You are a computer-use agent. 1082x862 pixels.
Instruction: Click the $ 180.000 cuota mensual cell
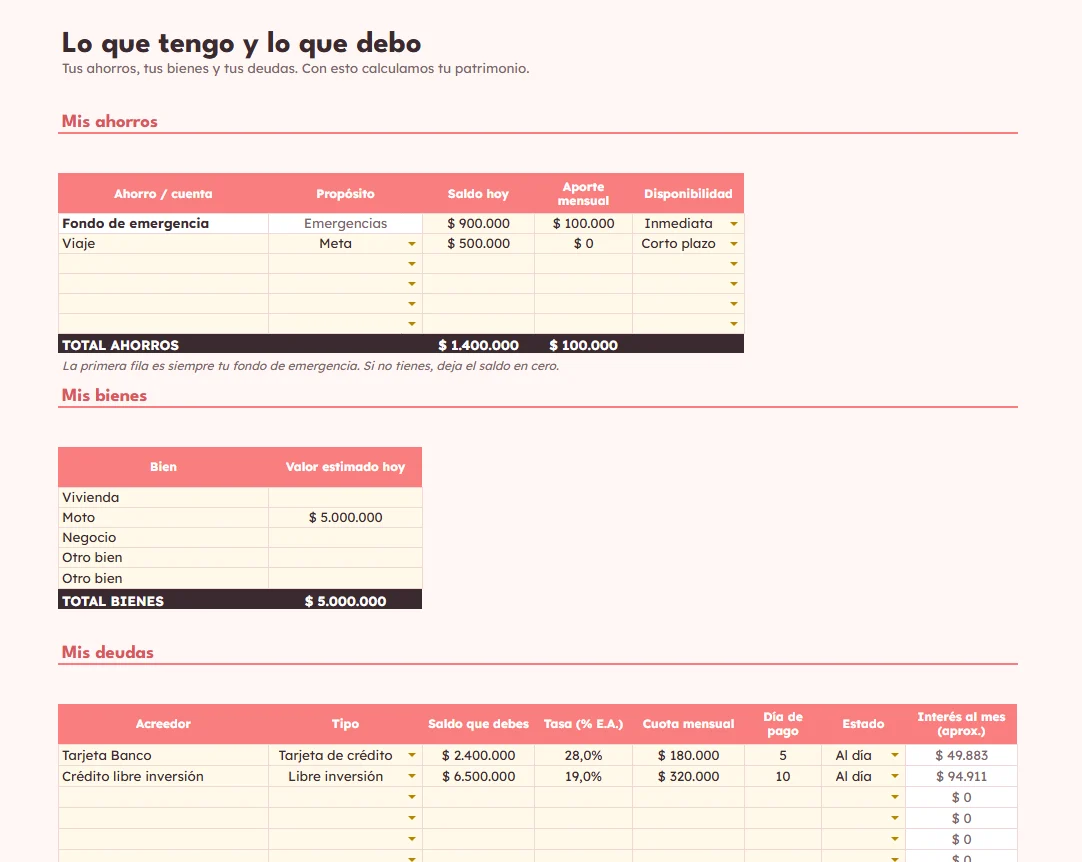coord(688,755)
